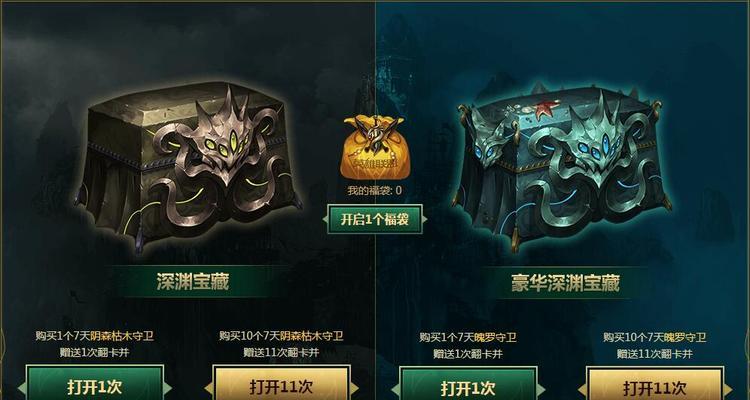Open one lucky bag with 开启1个福袋
The width and height of the screenshot is (750, 400).
tap(375, 219)
